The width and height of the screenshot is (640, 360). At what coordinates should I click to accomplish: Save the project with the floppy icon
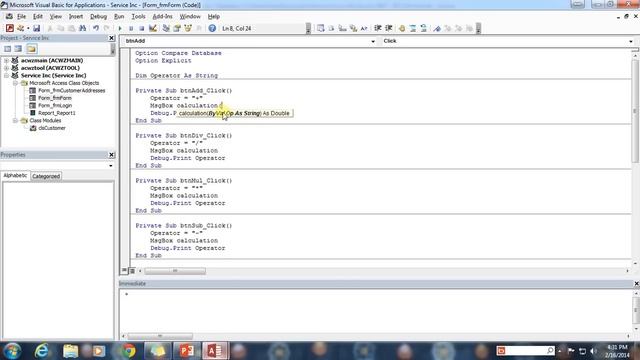coord(36,28)
